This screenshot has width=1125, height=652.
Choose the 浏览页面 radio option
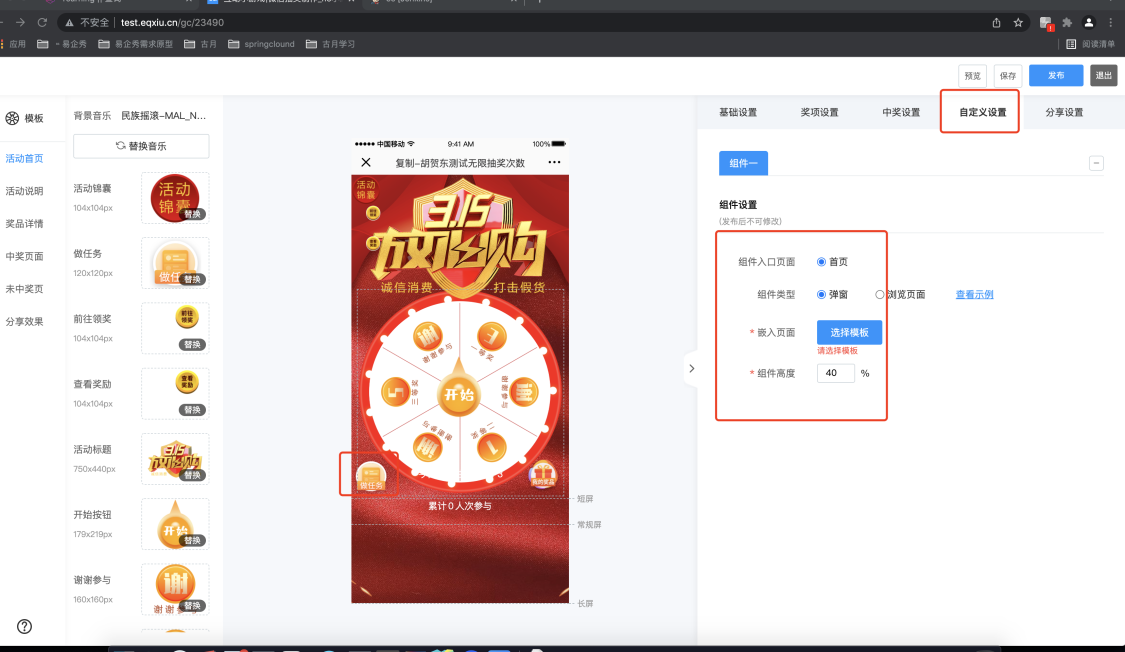coord(880,295)
